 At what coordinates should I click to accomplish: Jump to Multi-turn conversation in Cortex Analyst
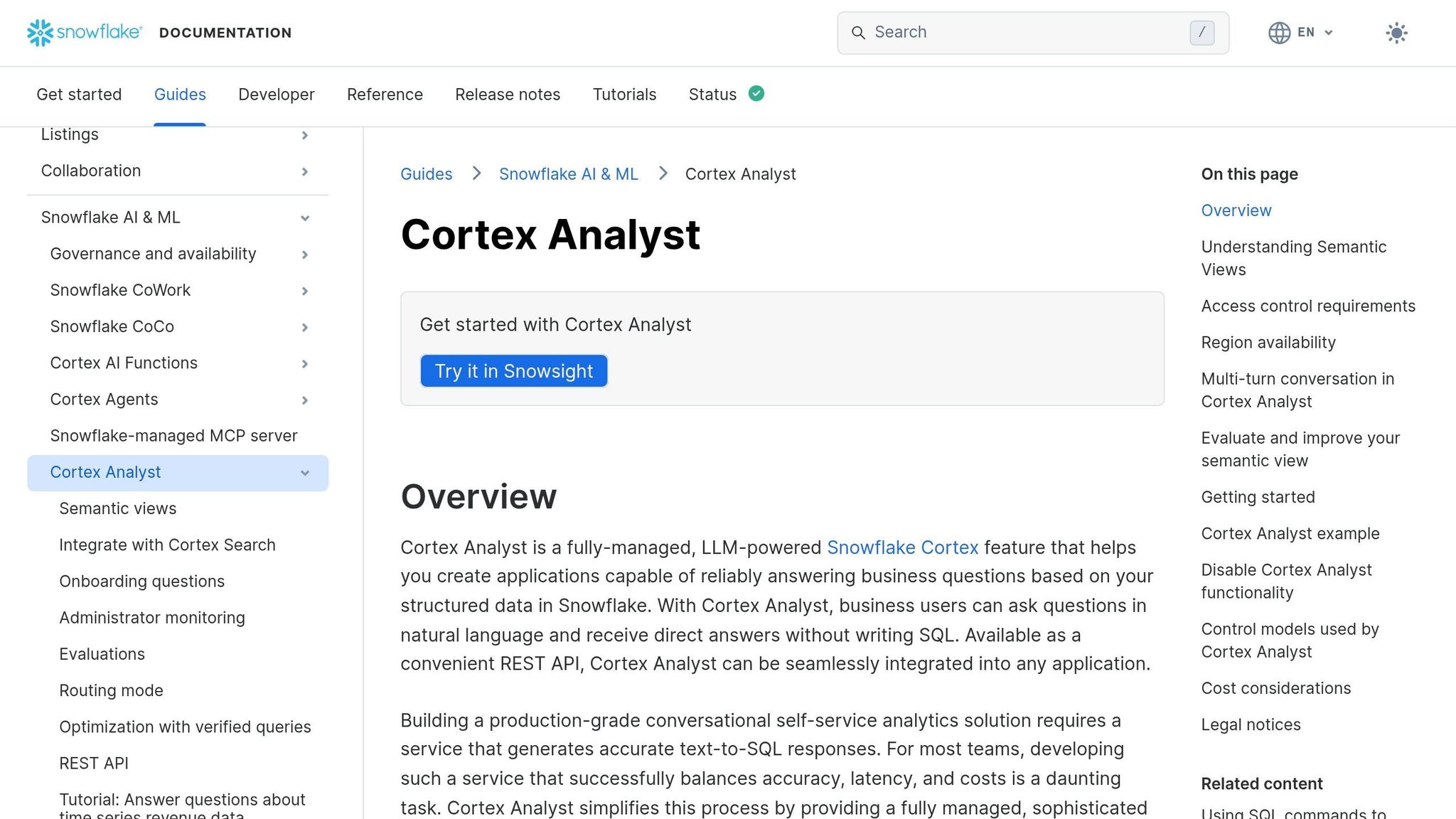click(1297, 390)
